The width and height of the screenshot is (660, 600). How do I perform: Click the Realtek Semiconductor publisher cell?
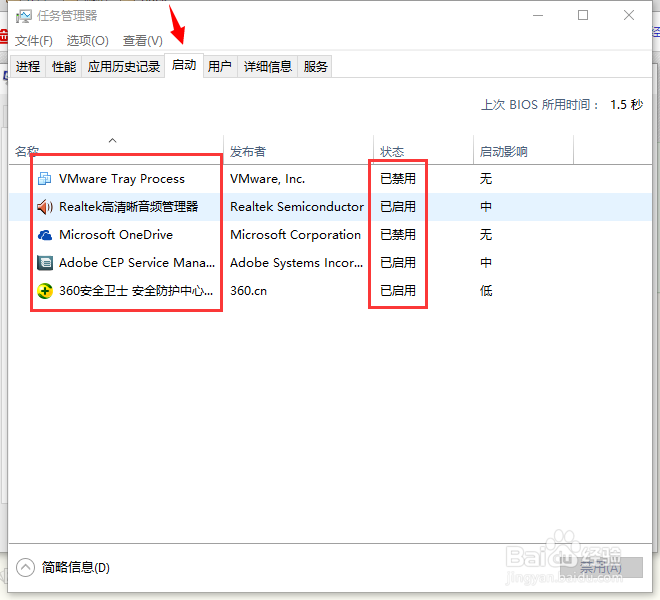tap(297, 207)
